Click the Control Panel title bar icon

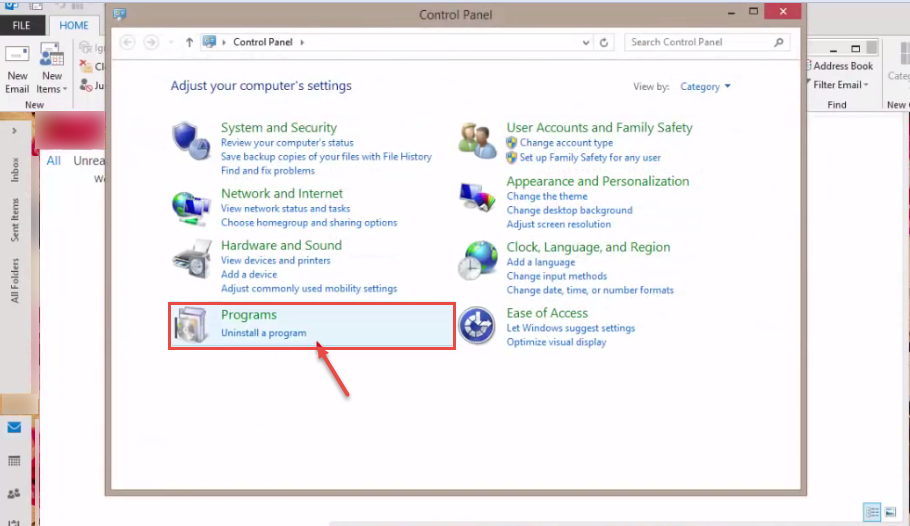click(120, 14)
